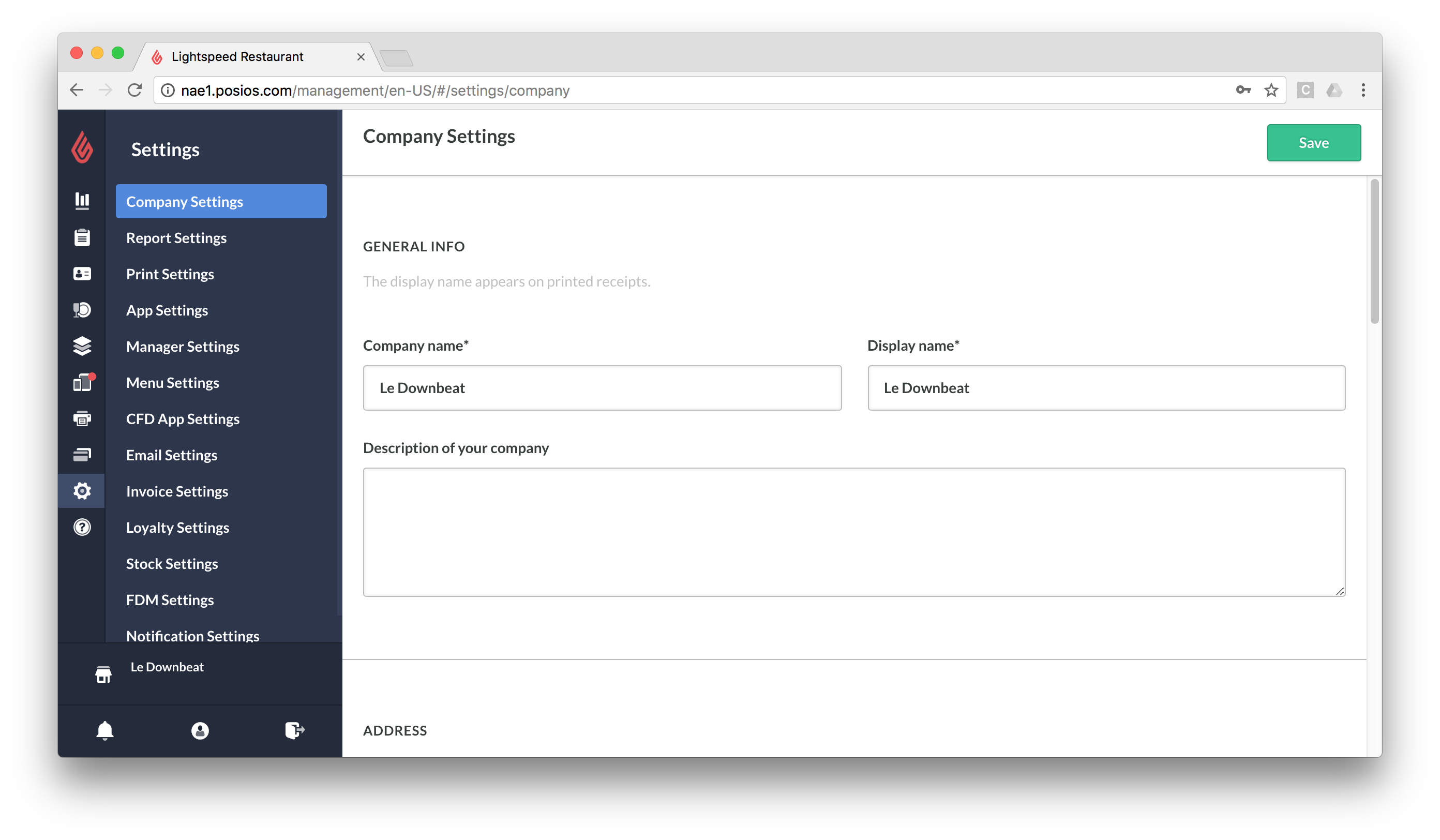This screenshot has width=1440, height=840.
Task: Click the Company name input field
Action: coord(602,387)
